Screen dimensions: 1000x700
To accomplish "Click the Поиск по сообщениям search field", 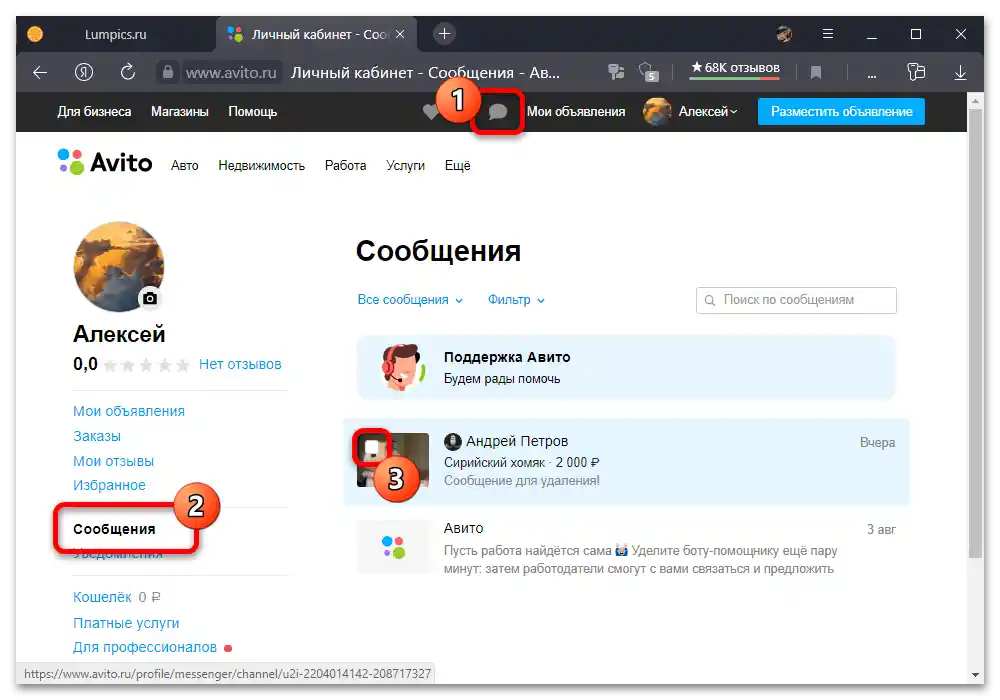I will pyautogui.click(x=796, y=300).
